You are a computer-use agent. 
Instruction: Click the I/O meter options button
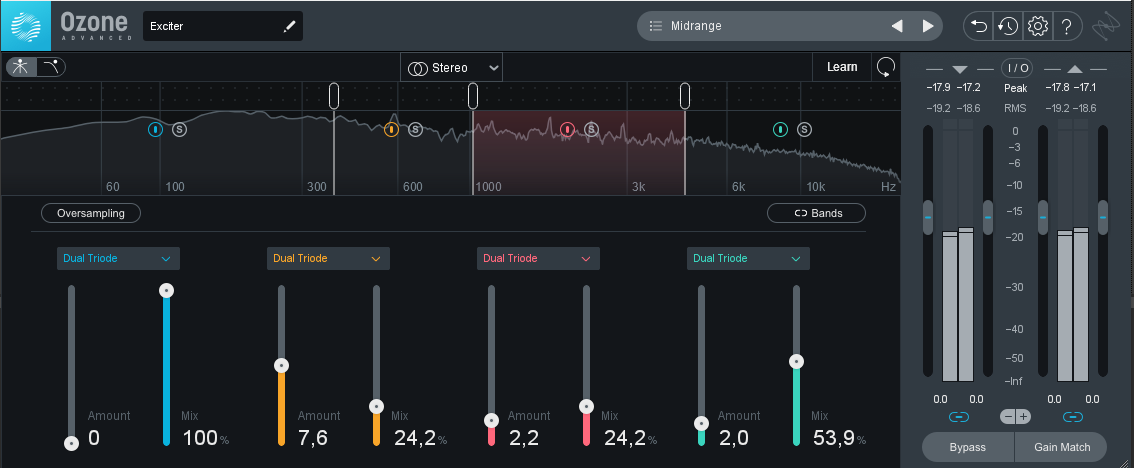tap(1017, 68)
